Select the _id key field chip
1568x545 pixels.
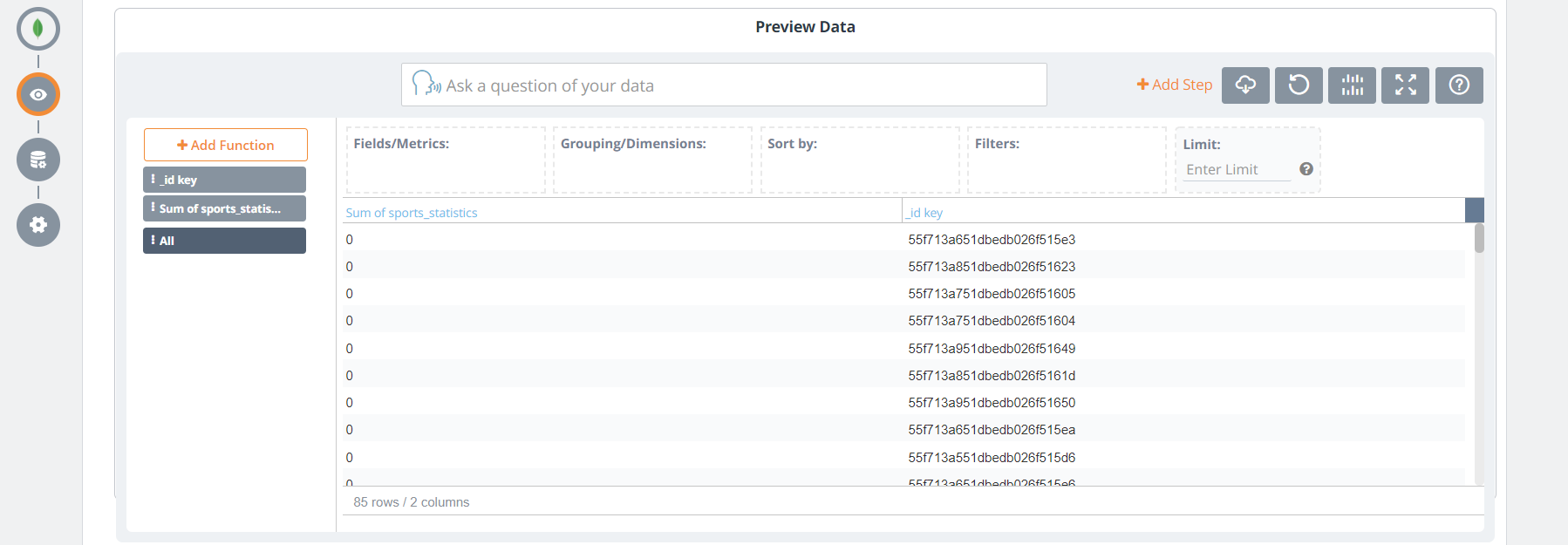(x=224, y=180)
